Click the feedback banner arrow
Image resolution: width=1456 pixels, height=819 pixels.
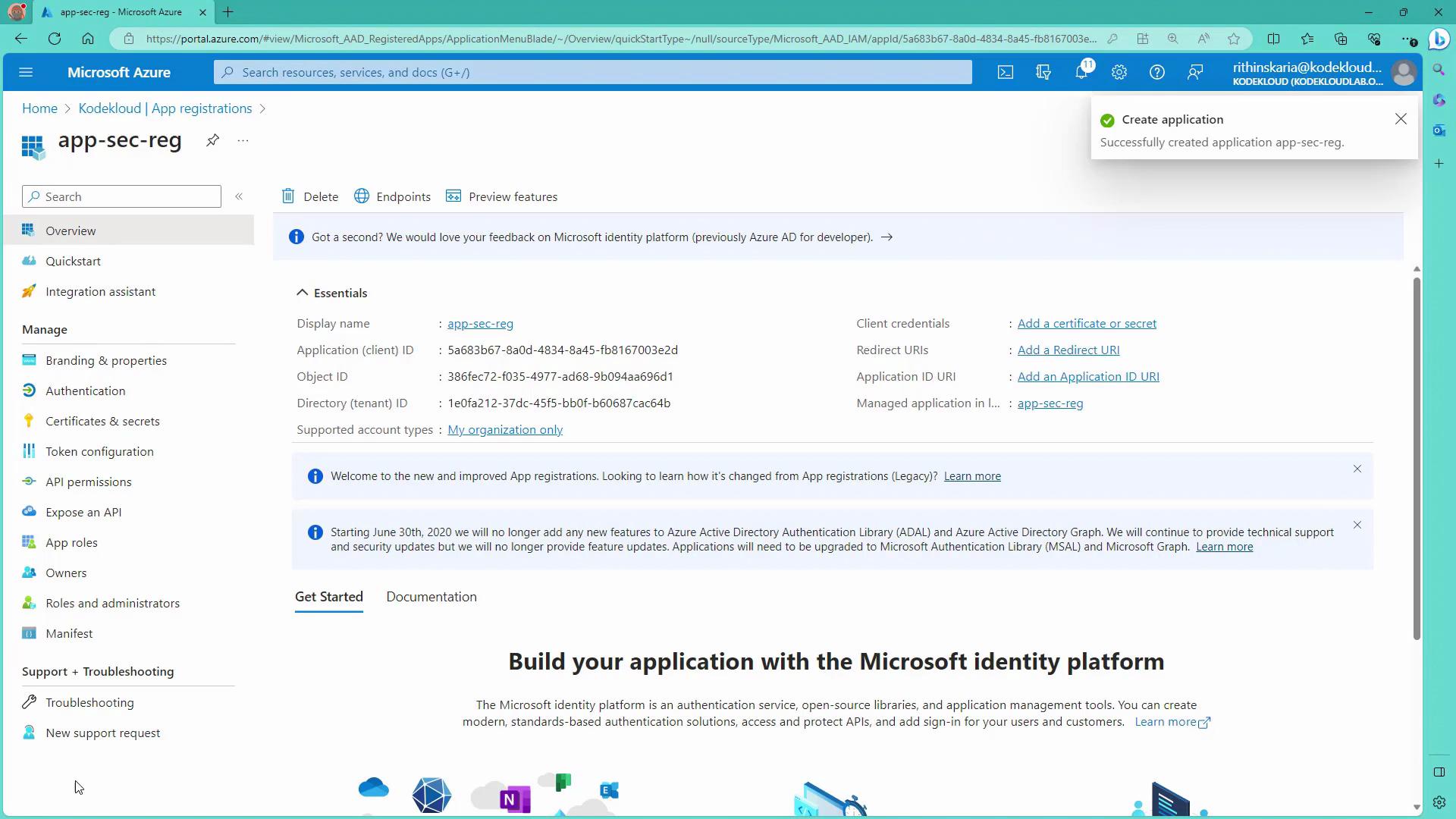pyautogui.click(x=886, y=237)
